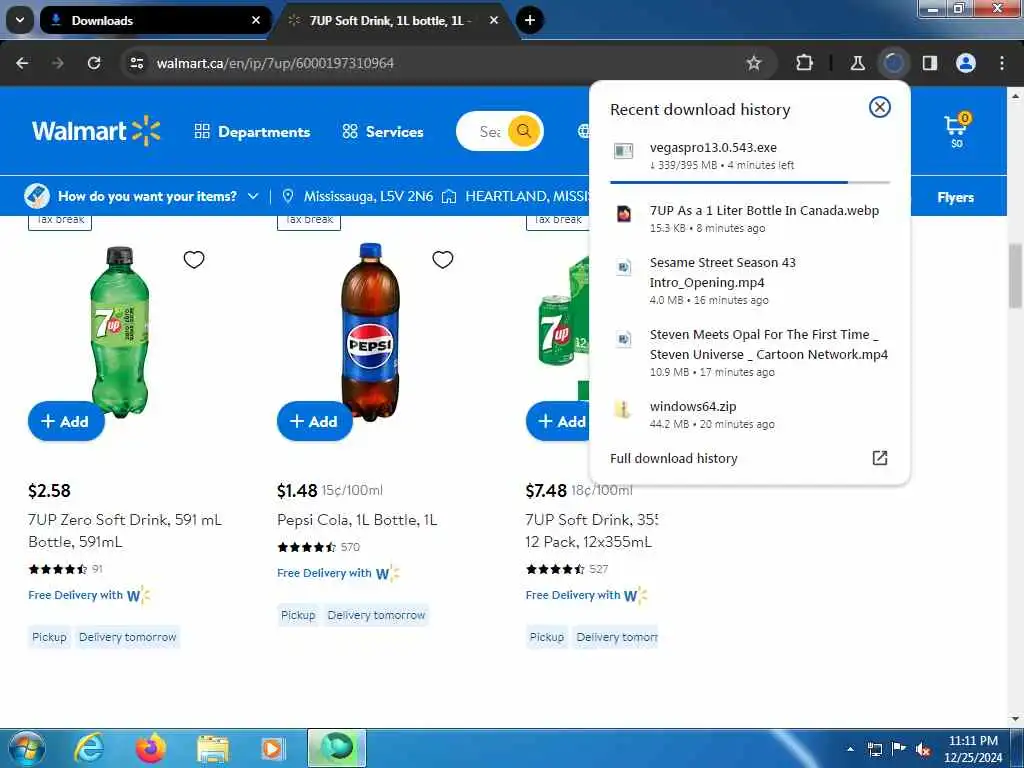Click the muted volume tray icon
Viewport: 1024px width, 768px height.
[923, 749]
